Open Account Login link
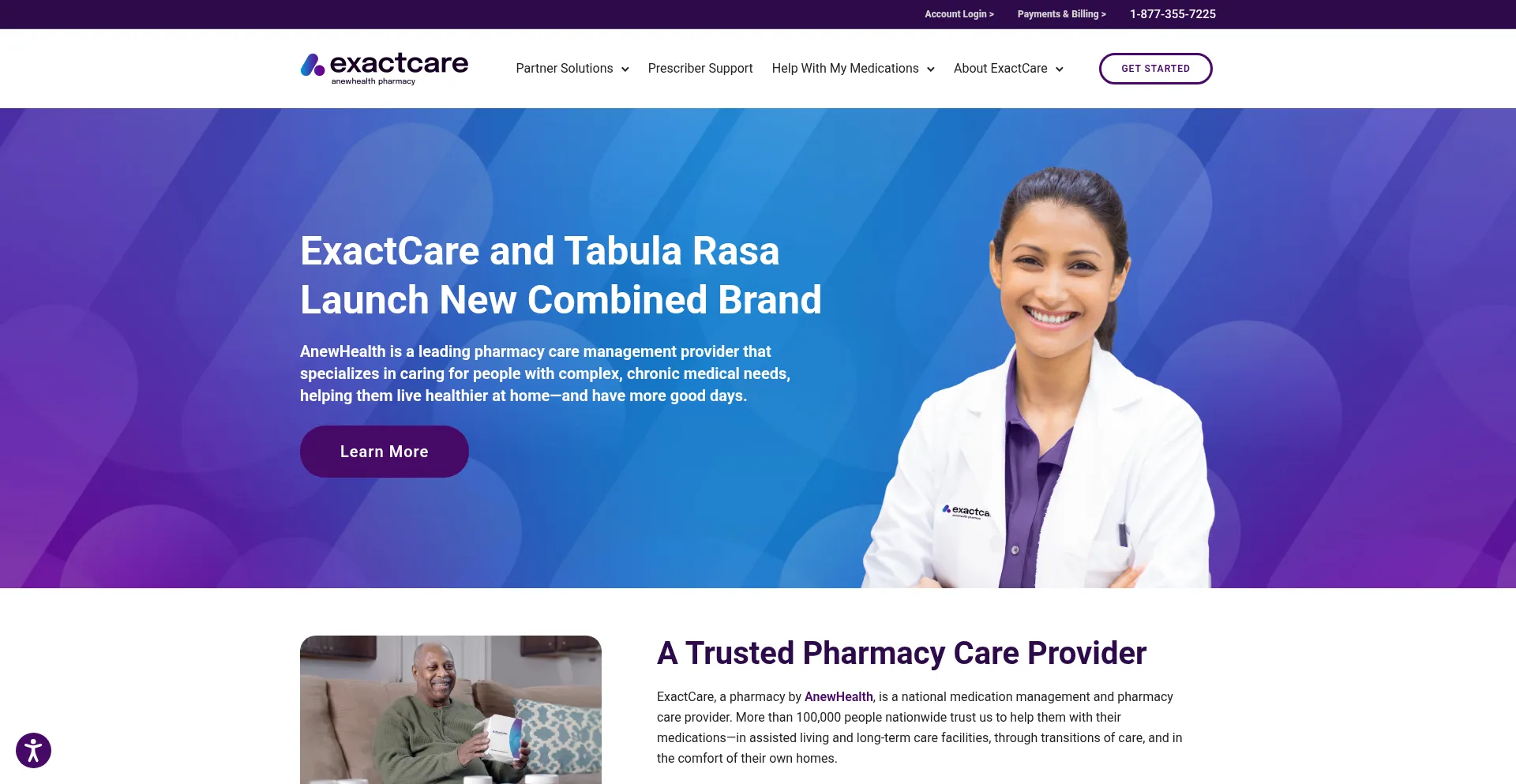Viewport: 1516px width, 784px height. tap(959, 14)
